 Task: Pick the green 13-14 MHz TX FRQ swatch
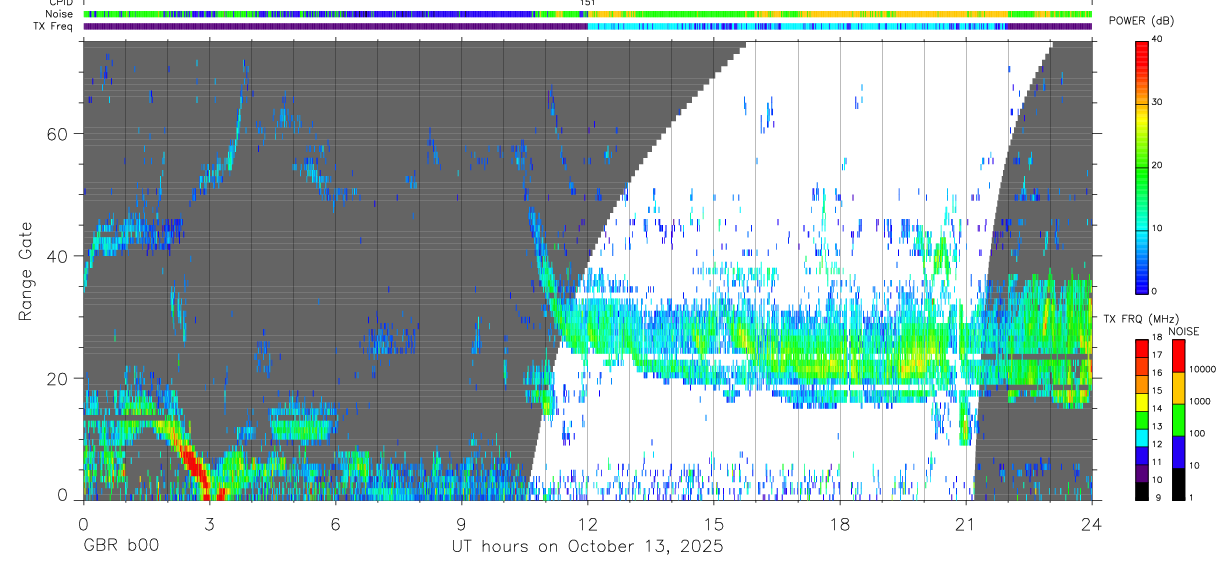pos(1141,419)
